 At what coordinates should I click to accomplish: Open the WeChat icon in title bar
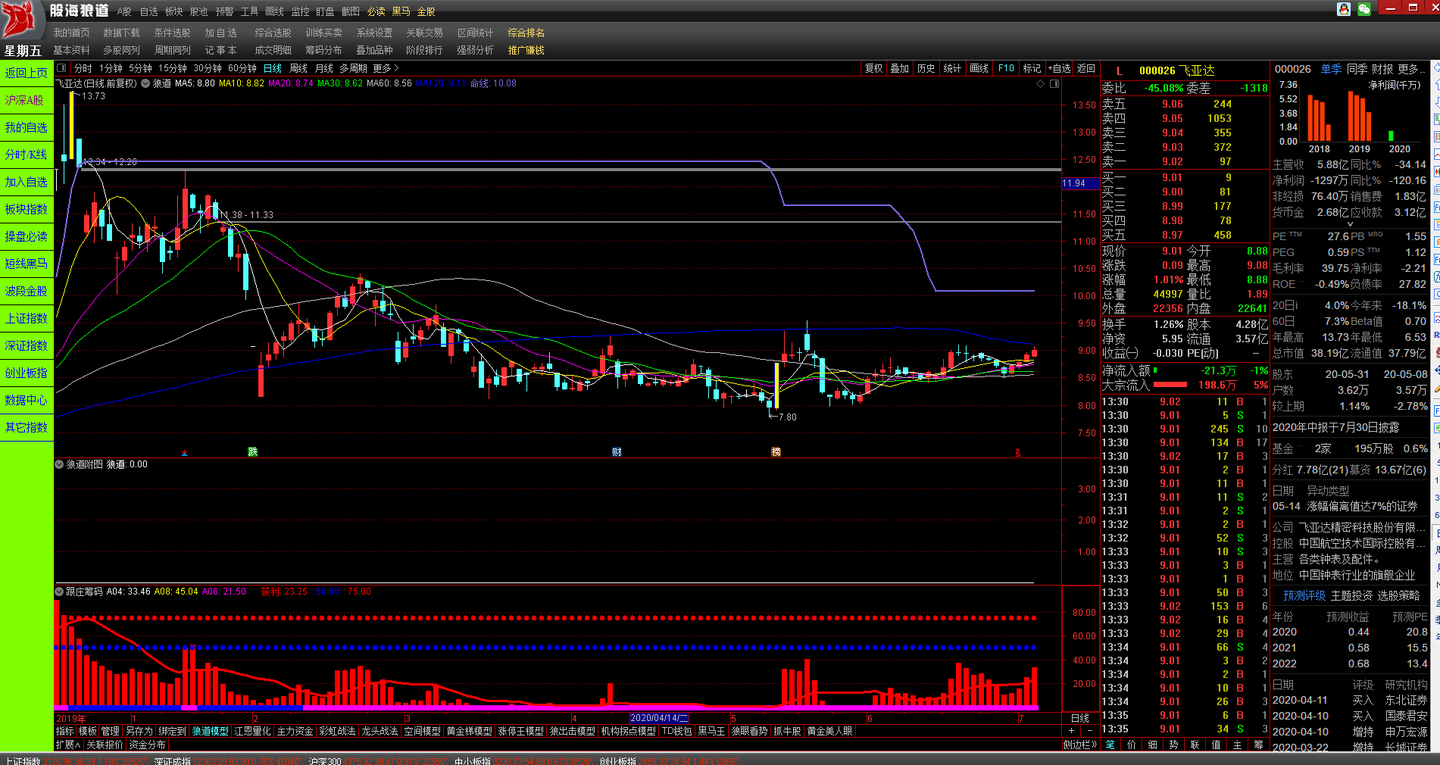coord(1363,8)
